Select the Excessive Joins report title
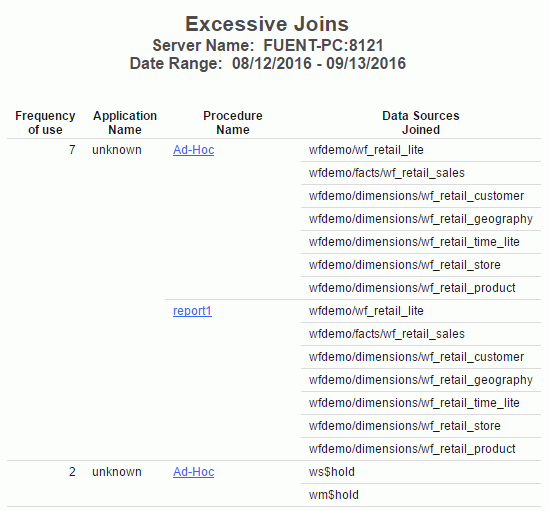This screenshot has width=549, height=511. tap(267, 24)
